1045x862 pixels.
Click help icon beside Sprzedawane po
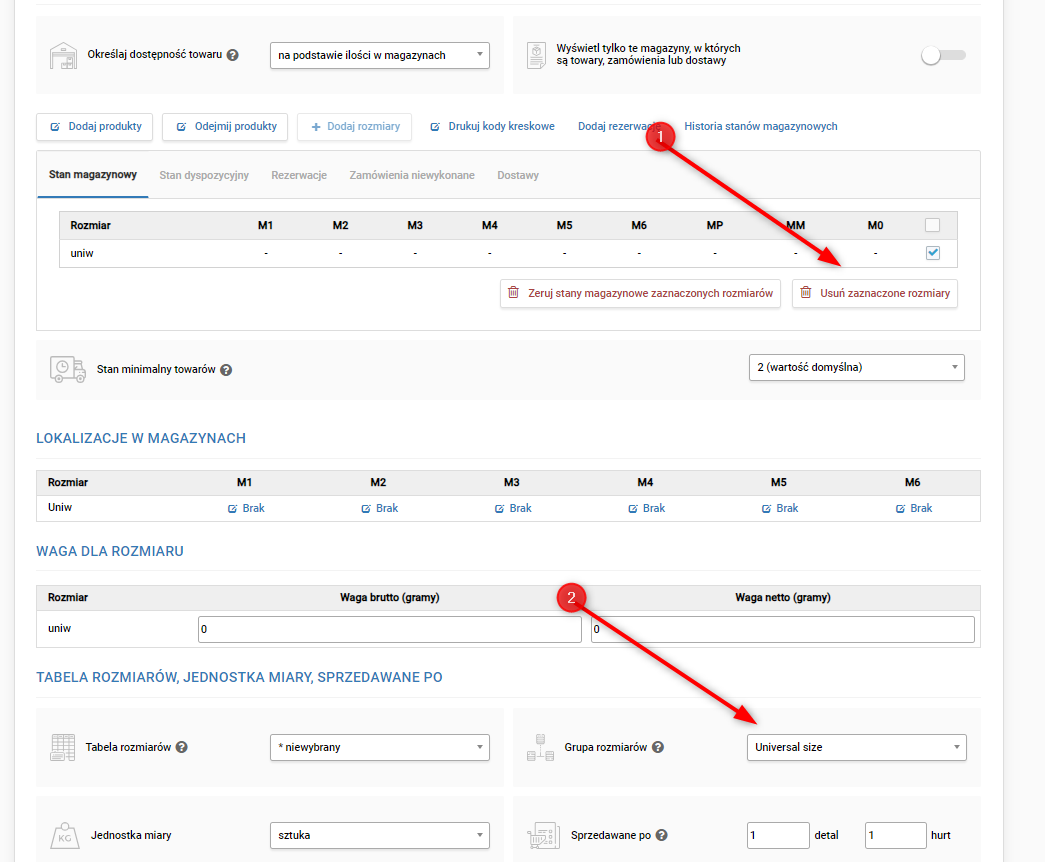point(661,835)
